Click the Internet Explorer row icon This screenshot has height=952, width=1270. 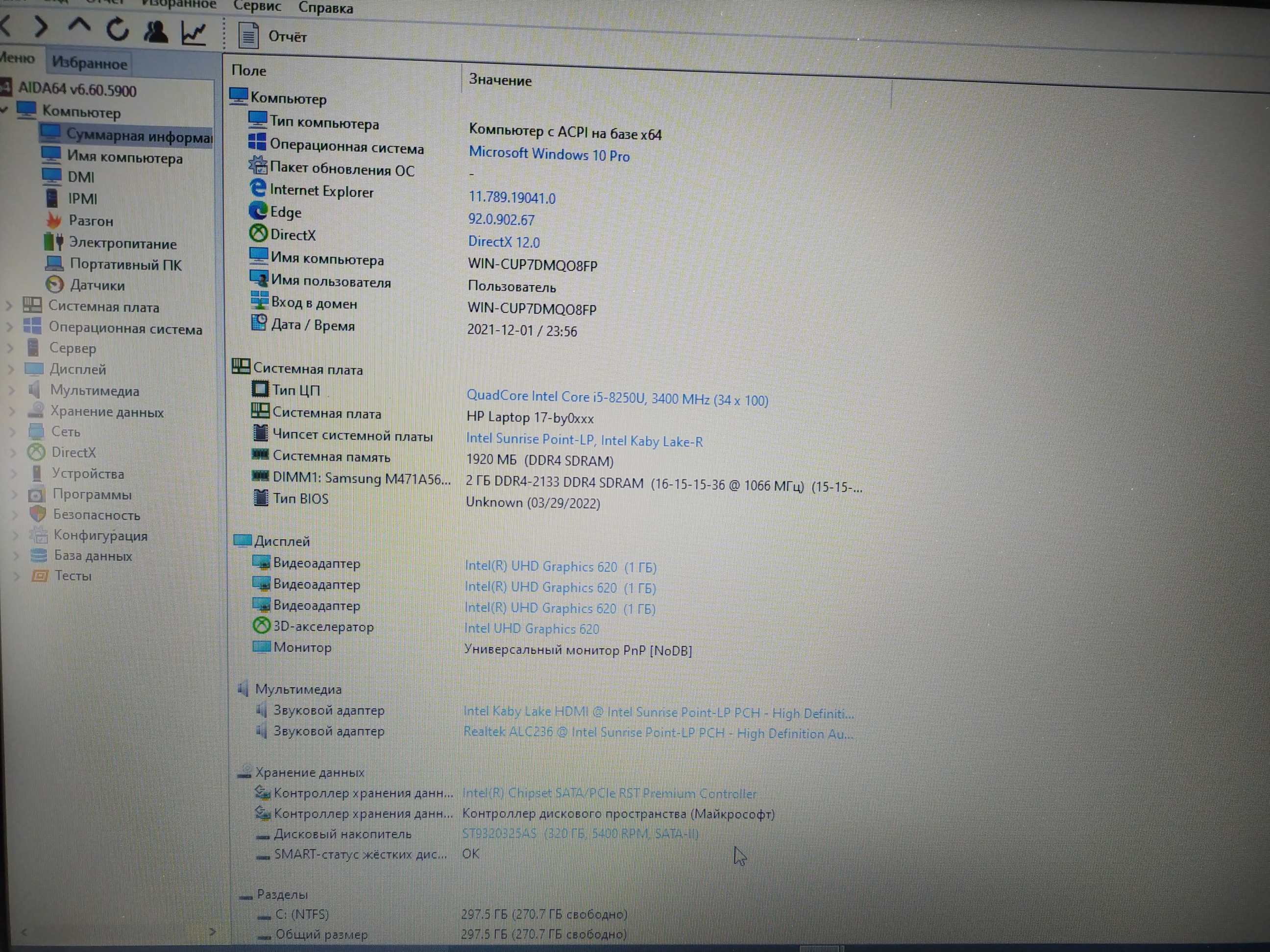click(x=258, y=188)
